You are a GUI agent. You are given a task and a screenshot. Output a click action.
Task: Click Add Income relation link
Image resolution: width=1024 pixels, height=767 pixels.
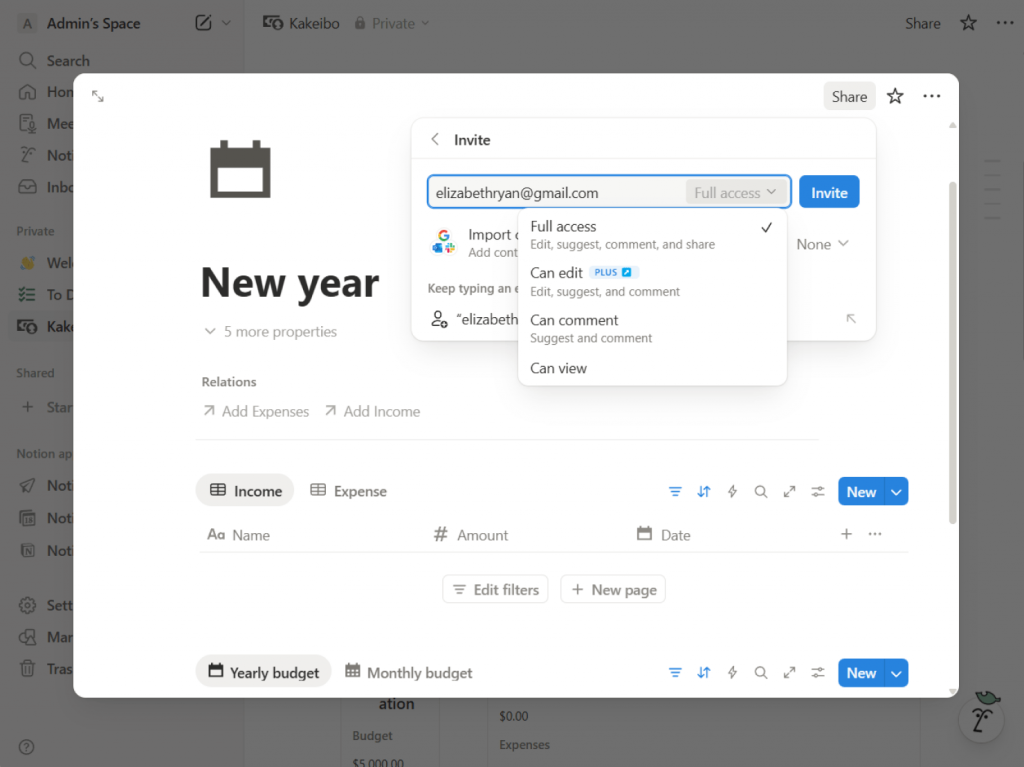pyautogui.click(x=373, y=412)
